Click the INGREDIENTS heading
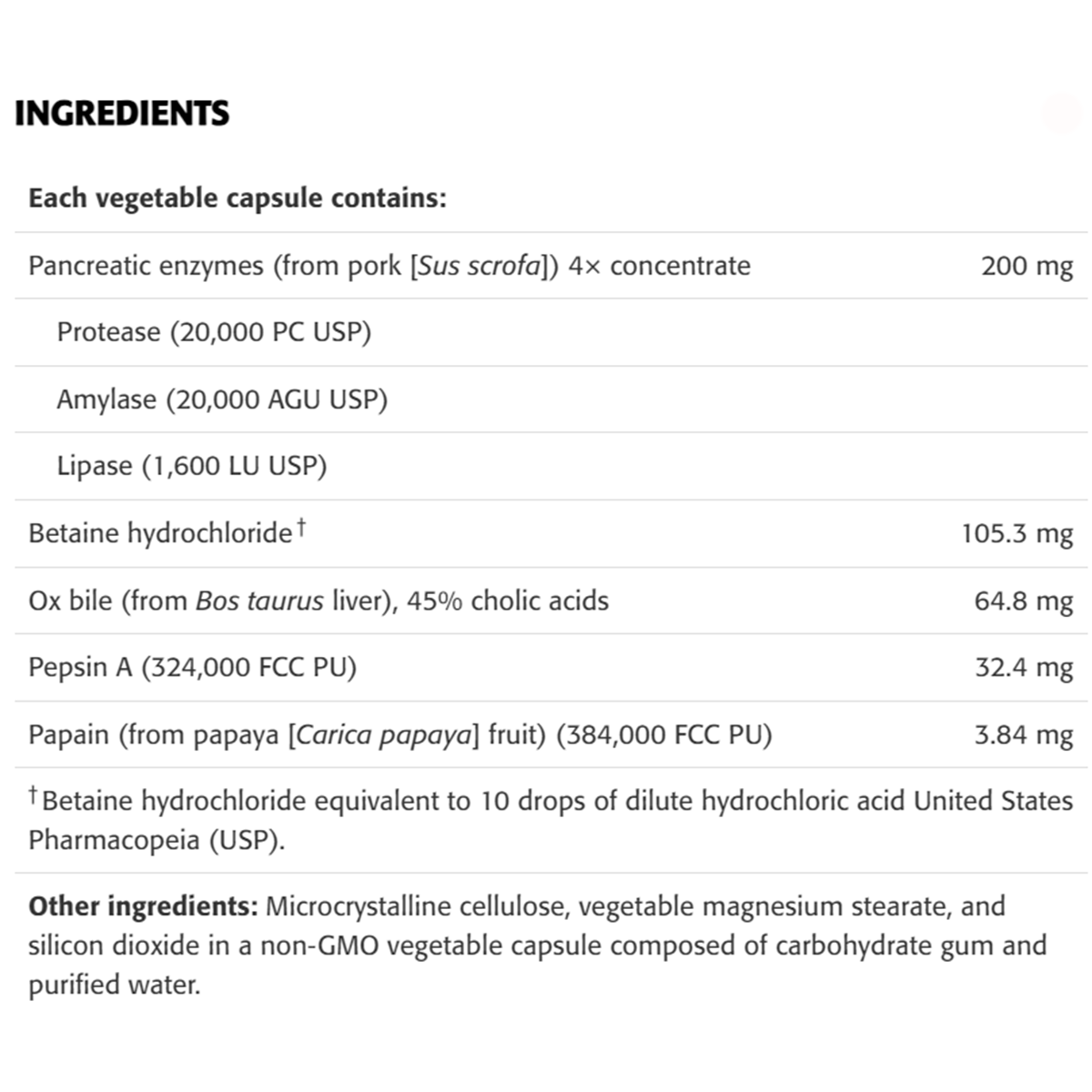 [x=122, y=114]
